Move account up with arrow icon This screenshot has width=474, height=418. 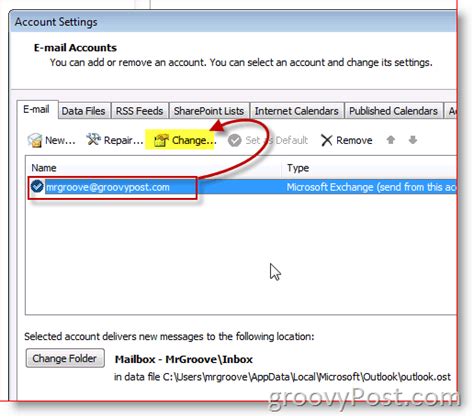[391, 140]
